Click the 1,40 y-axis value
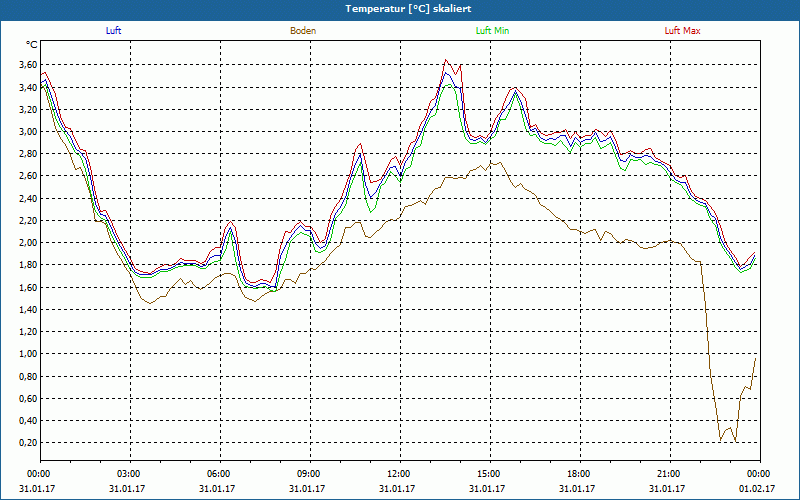Screen dimensions: 800x500 pos(28,309)
